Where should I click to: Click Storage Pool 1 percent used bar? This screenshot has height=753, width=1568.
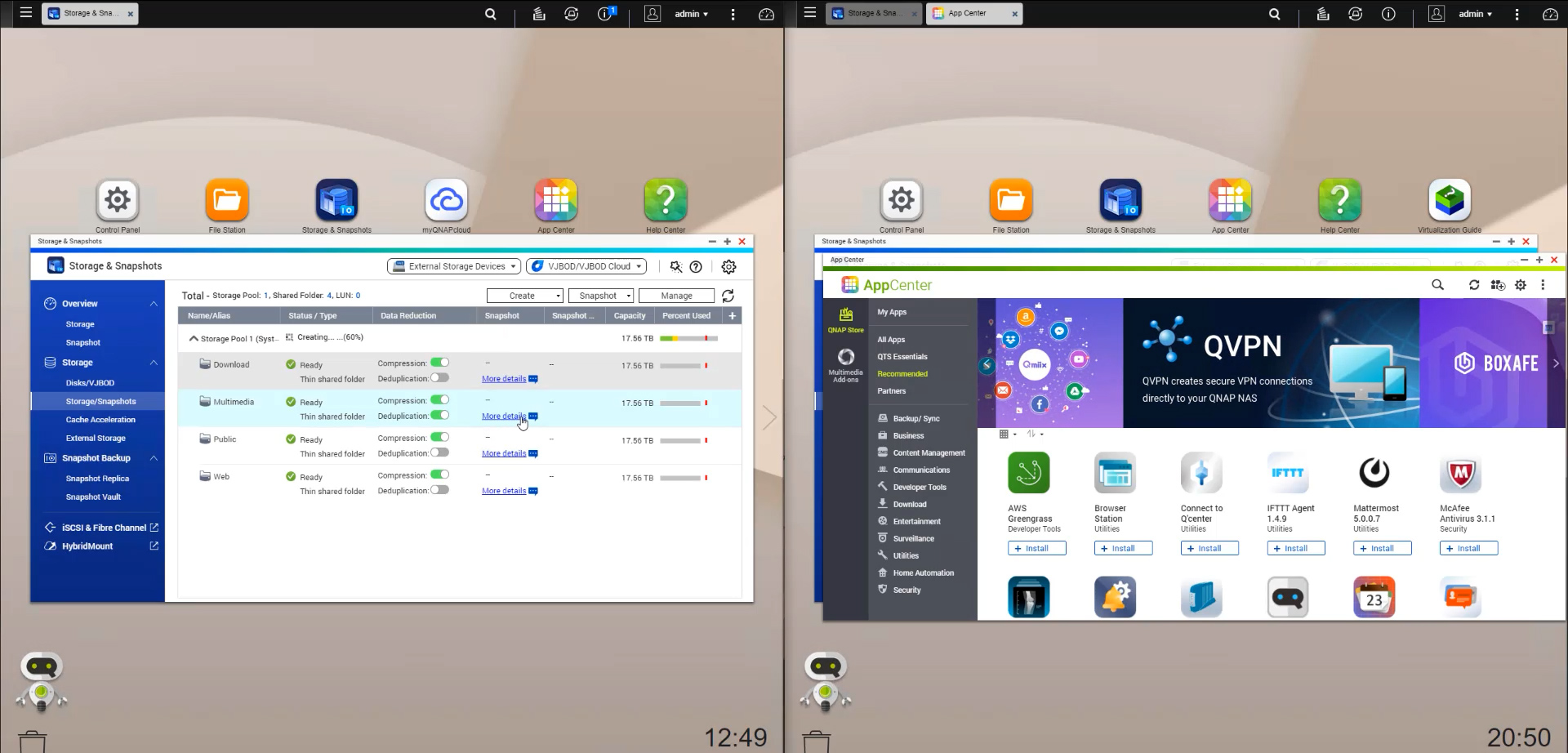pos(689,338)
